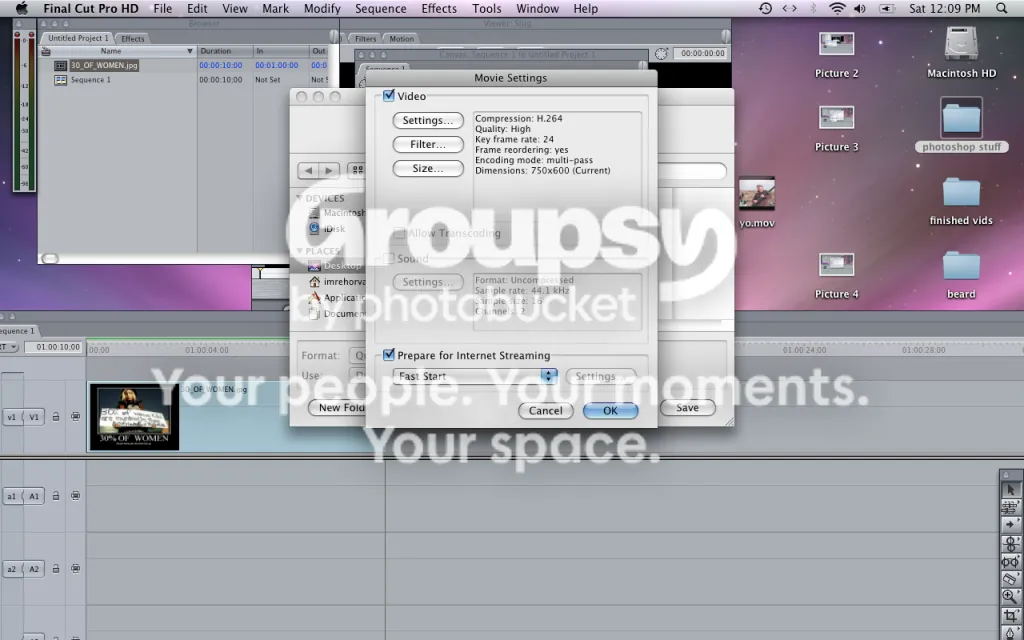Switch to Untitled Project 1 tab
Screen dimensions: 1024x640
coord(78,38)
